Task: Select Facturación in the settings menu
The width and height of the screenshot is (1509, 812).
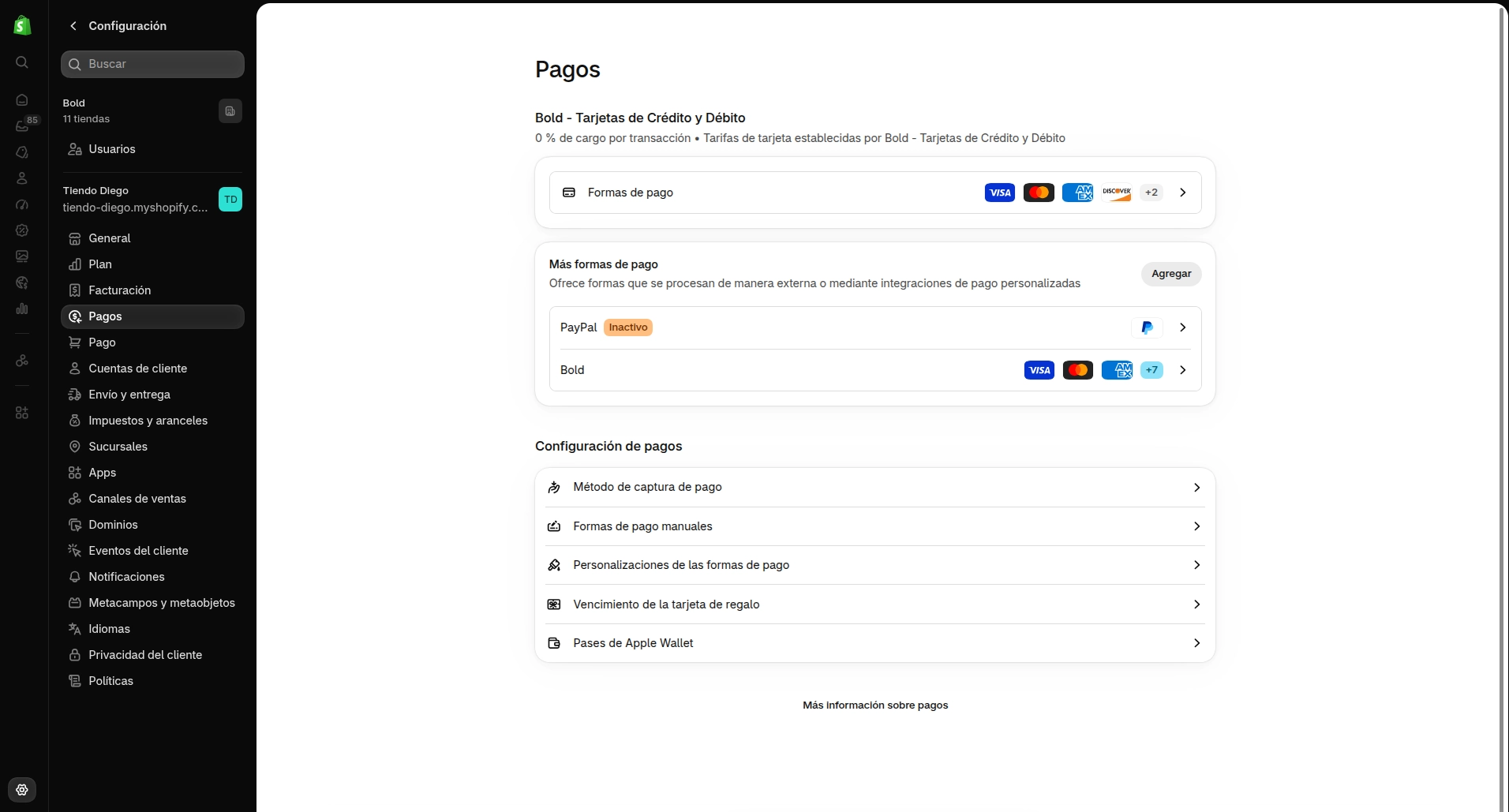Action: tap(152, 290)
